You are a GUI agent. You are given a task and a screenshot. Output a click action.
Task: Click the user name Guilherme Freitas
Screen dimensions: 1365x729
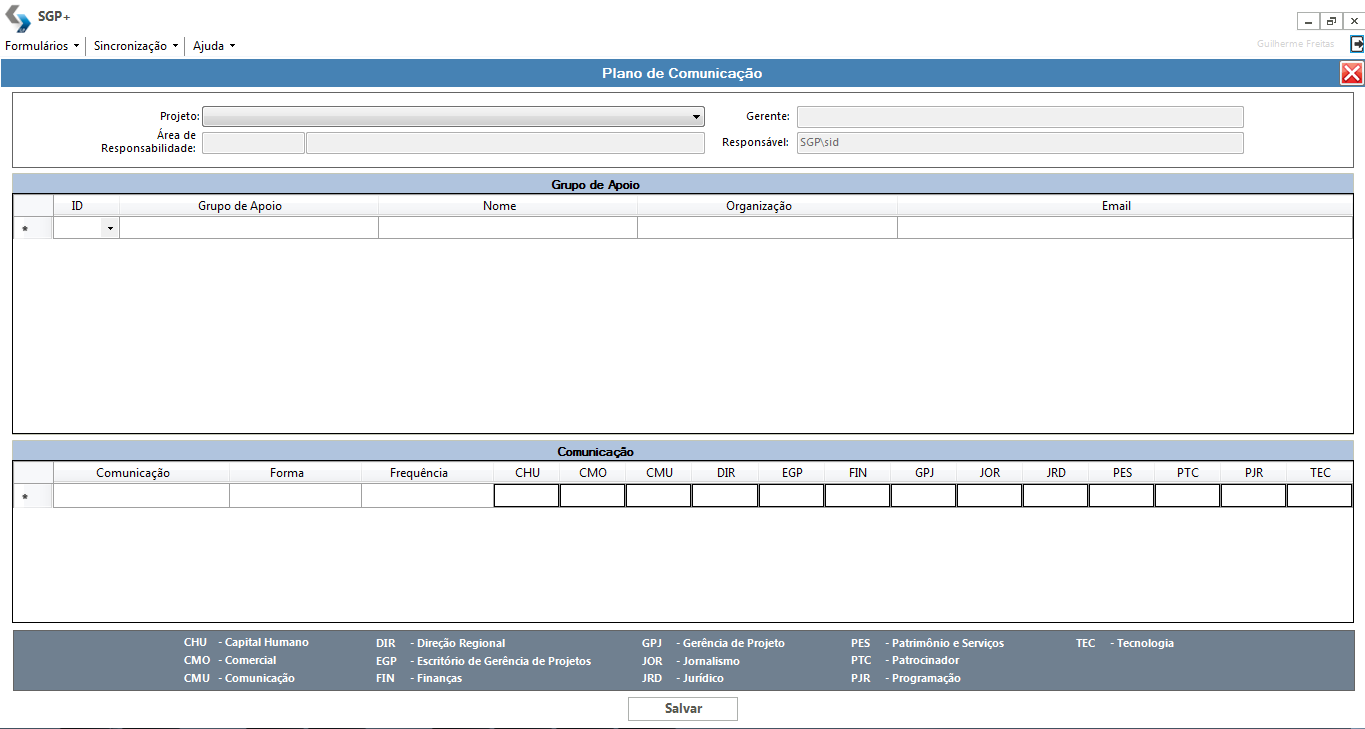coord(1295,44)
